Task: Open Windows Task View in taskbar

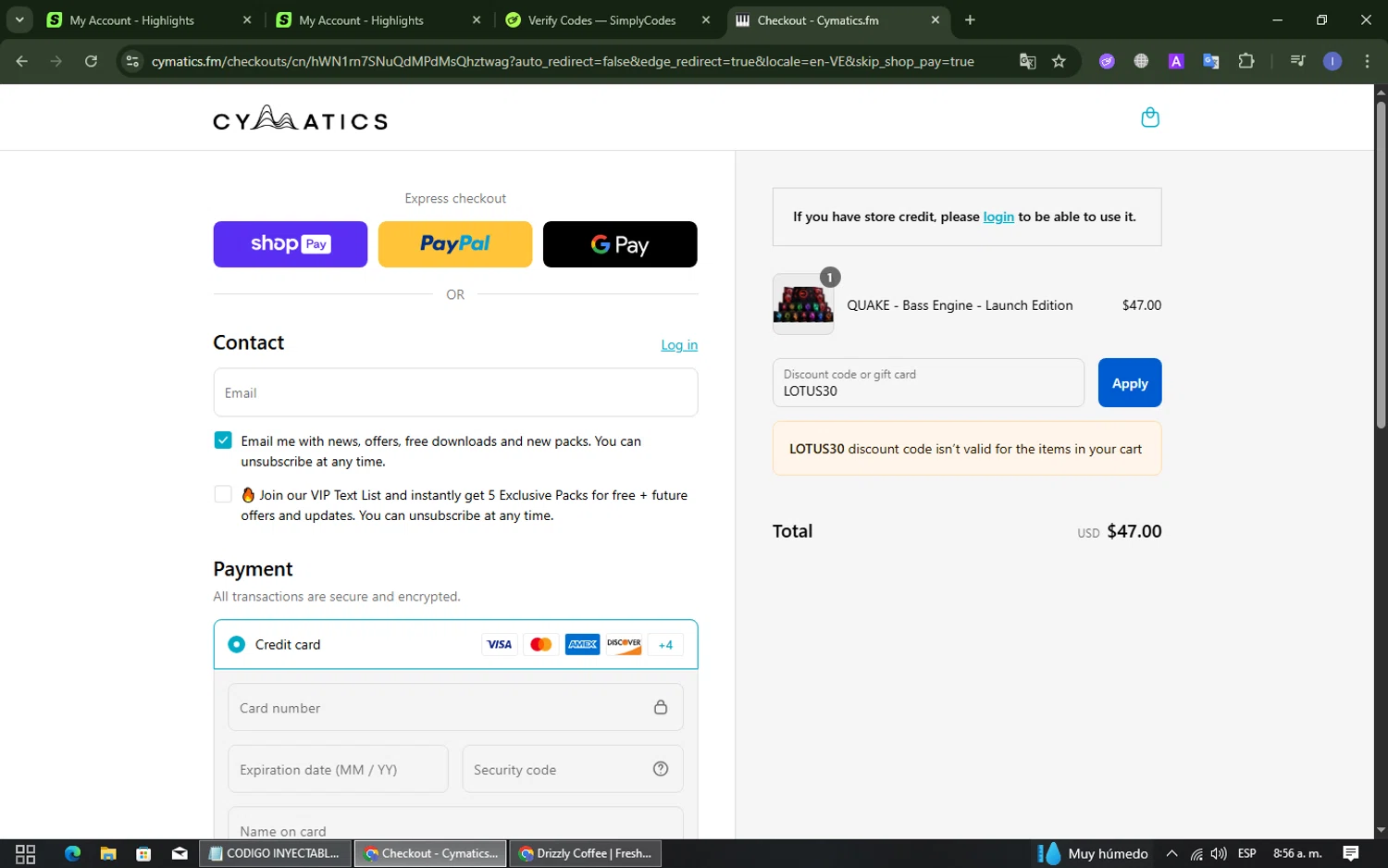Action: [25, 853]
